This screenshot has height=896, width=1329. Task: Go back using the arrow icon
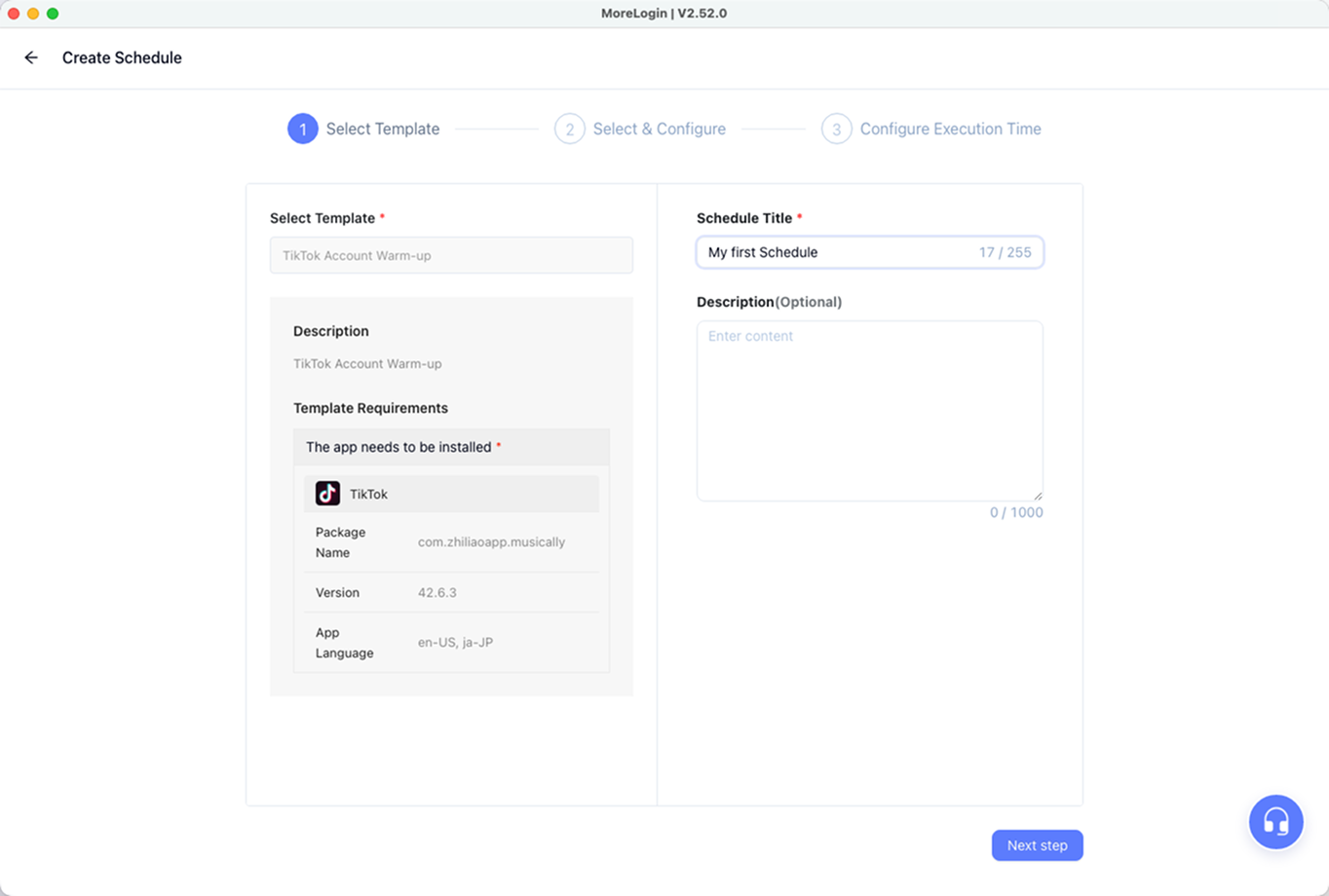tap(31, 57)
